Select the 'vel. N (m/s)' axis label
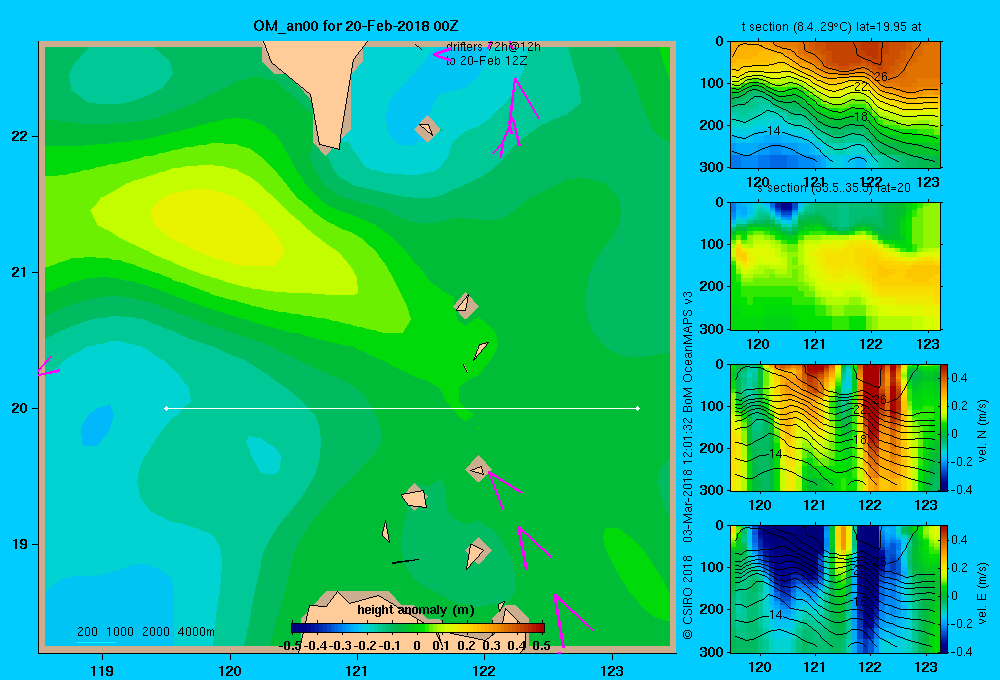The image size is (1000, 680). 982,431
